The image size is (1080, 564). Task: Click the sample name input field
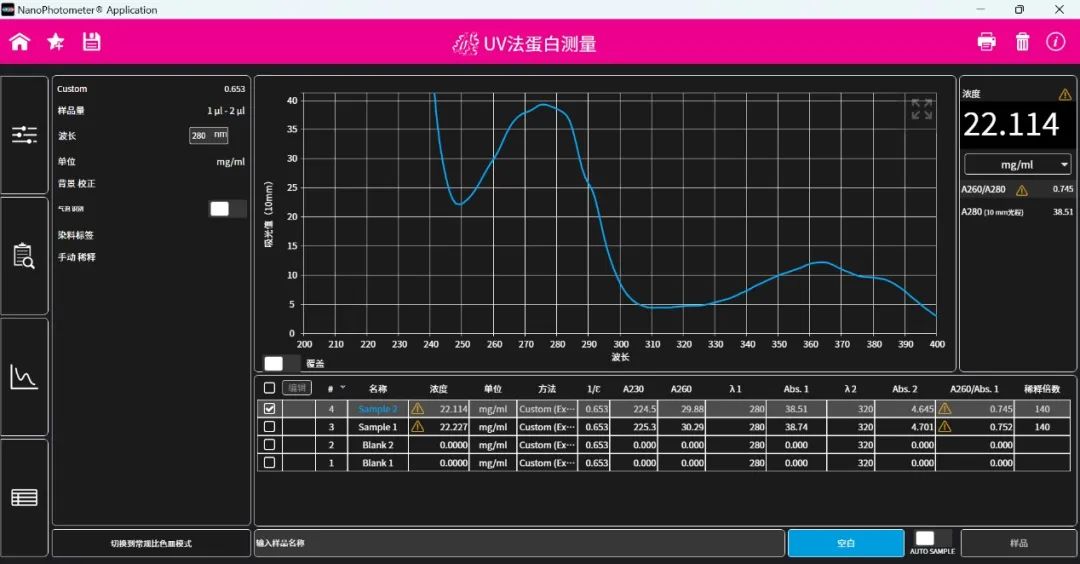tap(519, 543)
